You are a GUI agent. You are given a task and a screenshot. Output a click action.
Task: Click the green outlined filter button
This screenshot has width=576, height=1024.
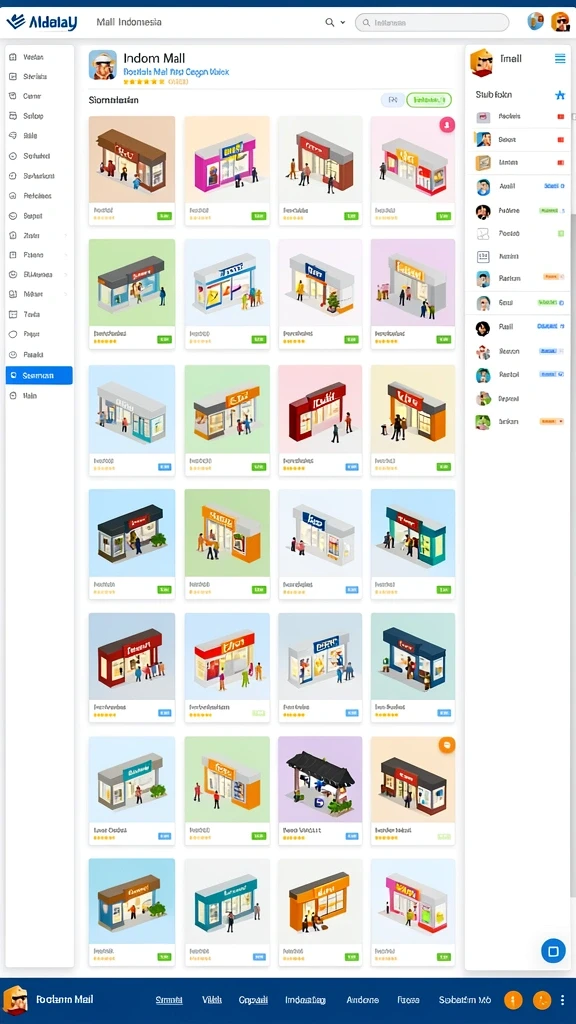coord(428,100)
